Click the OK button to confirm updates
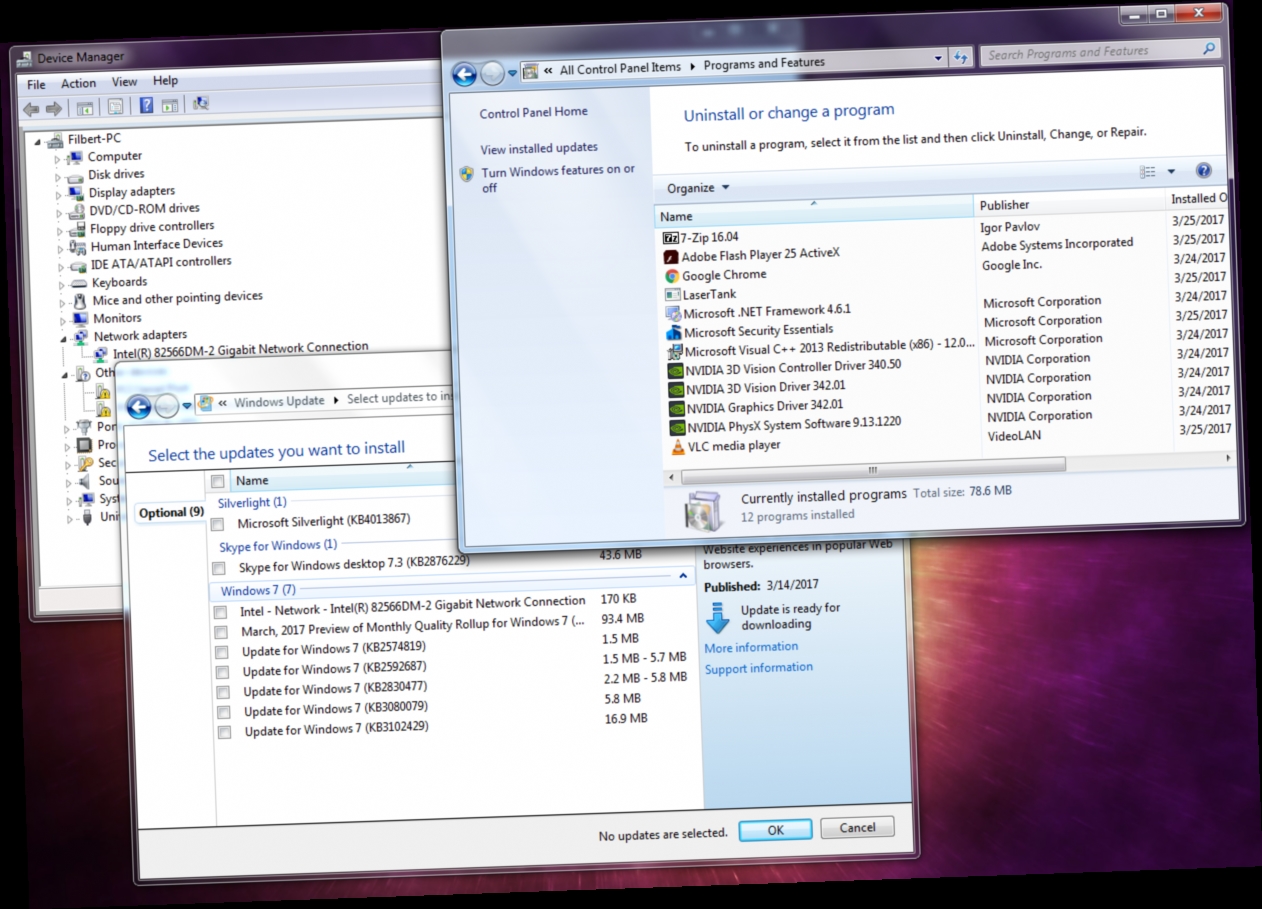The image size is (1262, 909). [x=775, y=828]
